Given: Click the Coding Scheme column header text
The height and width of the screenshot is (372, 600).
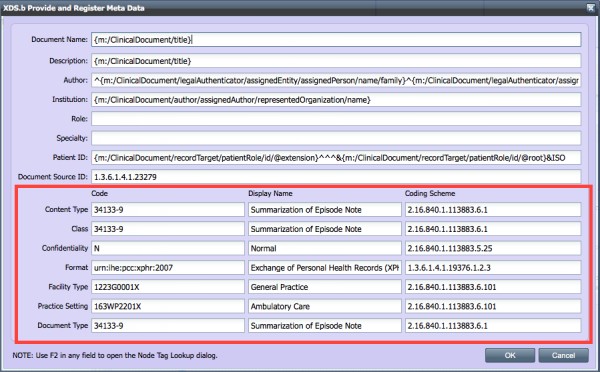Looking at the screenshot, I should (x=430, y=193).
